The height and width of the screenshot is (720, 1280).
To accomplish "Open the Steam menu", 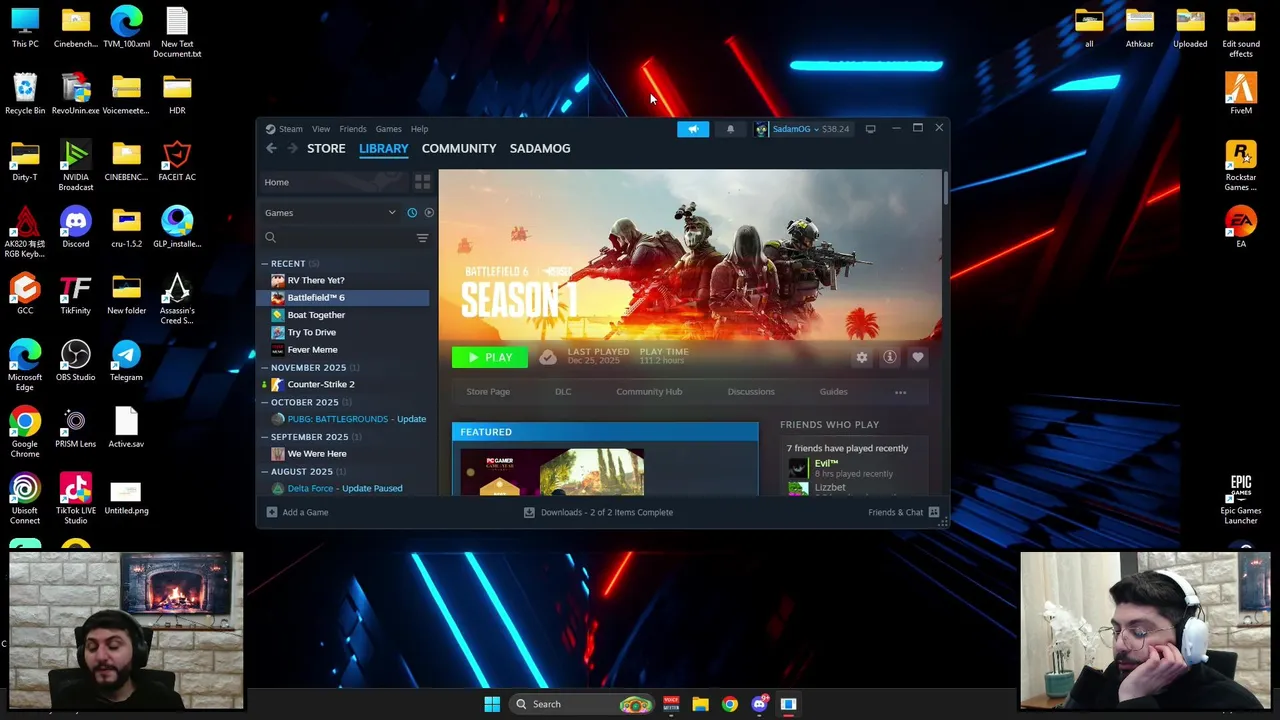I will (x=290, y=129).
